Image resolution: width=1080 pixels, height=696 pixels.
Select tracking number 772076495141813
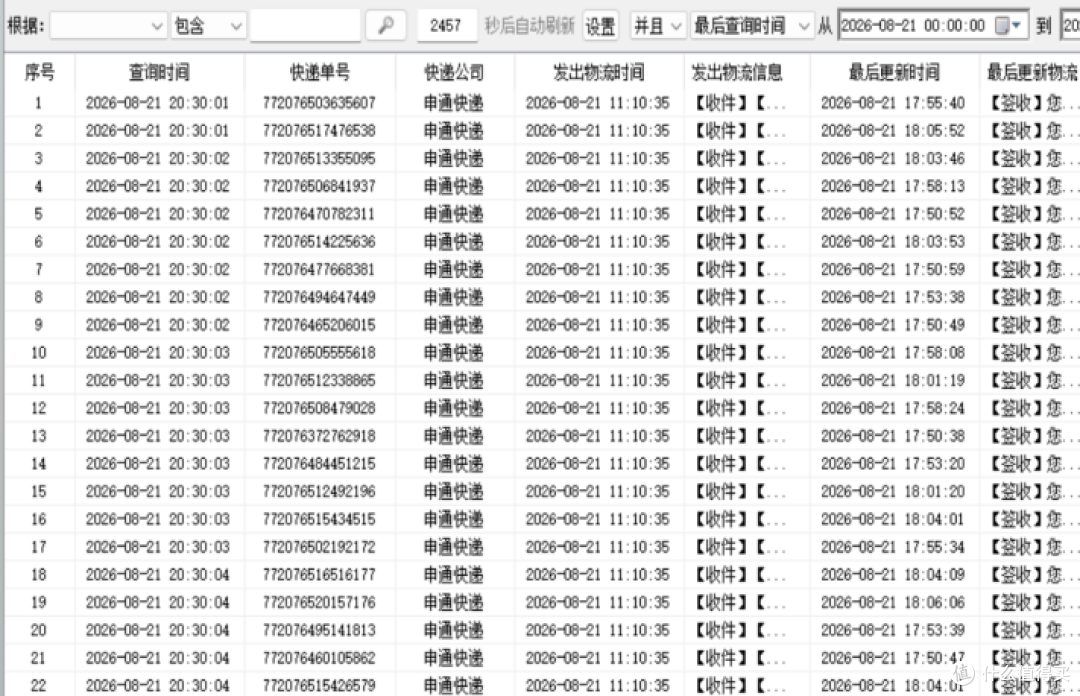point(319,631)
